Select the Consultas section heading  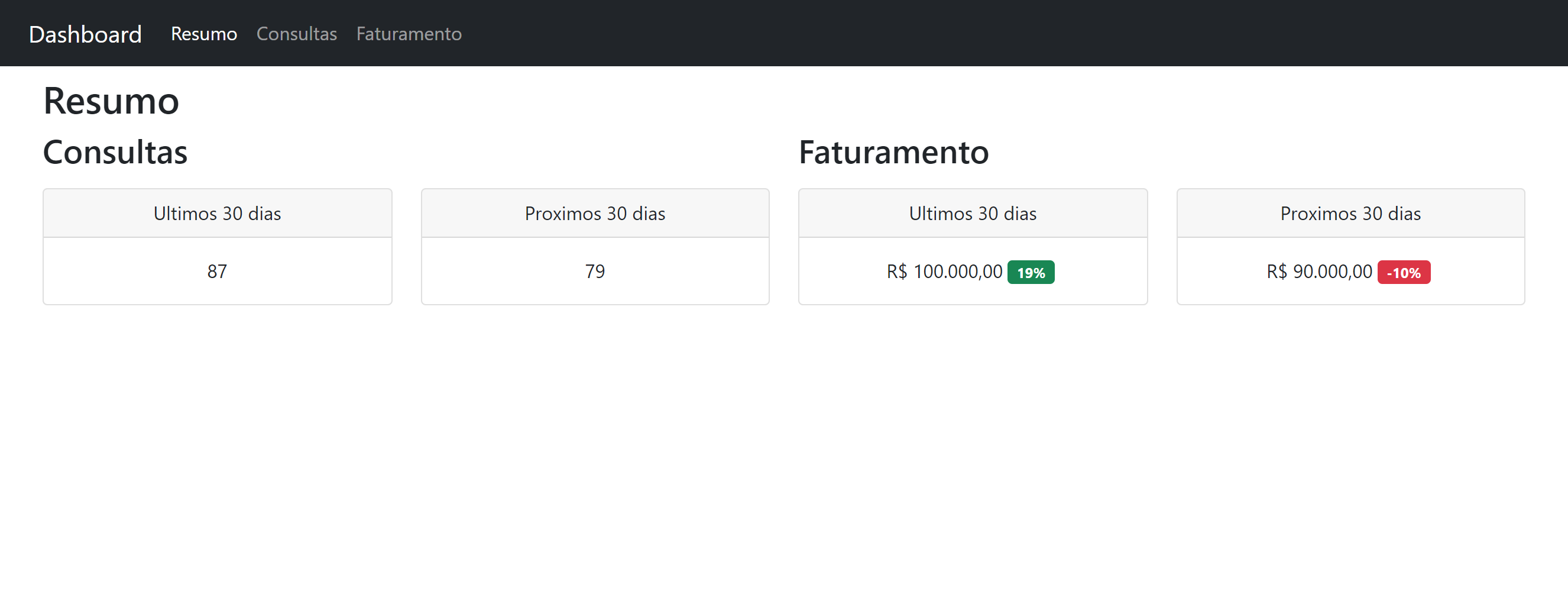(x=115, y=152)
